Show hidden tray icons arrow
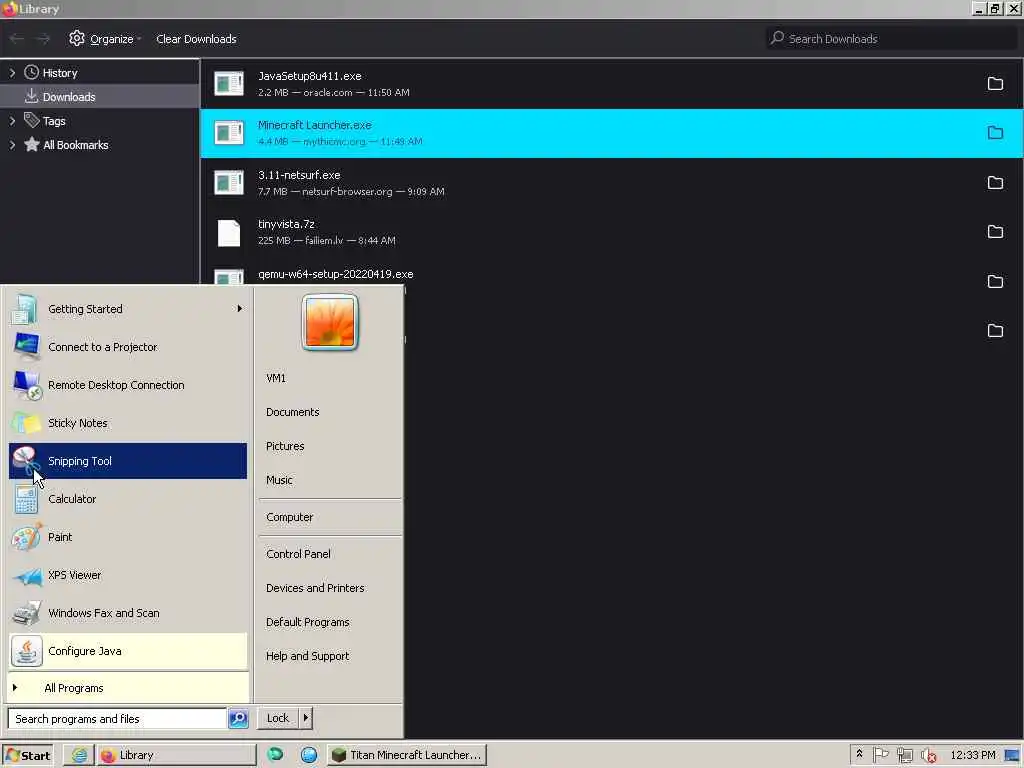The height and width of the screenshot is (768, 1024). point(859,754)
